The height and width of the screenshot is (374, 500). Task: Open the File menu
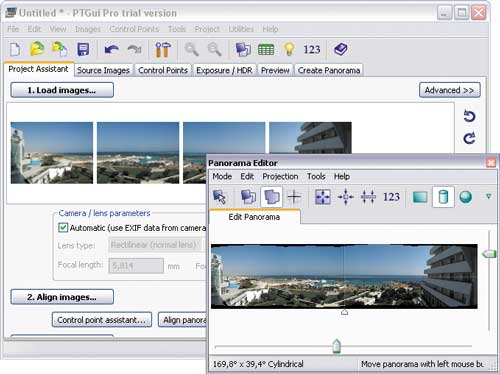(13, 29)
